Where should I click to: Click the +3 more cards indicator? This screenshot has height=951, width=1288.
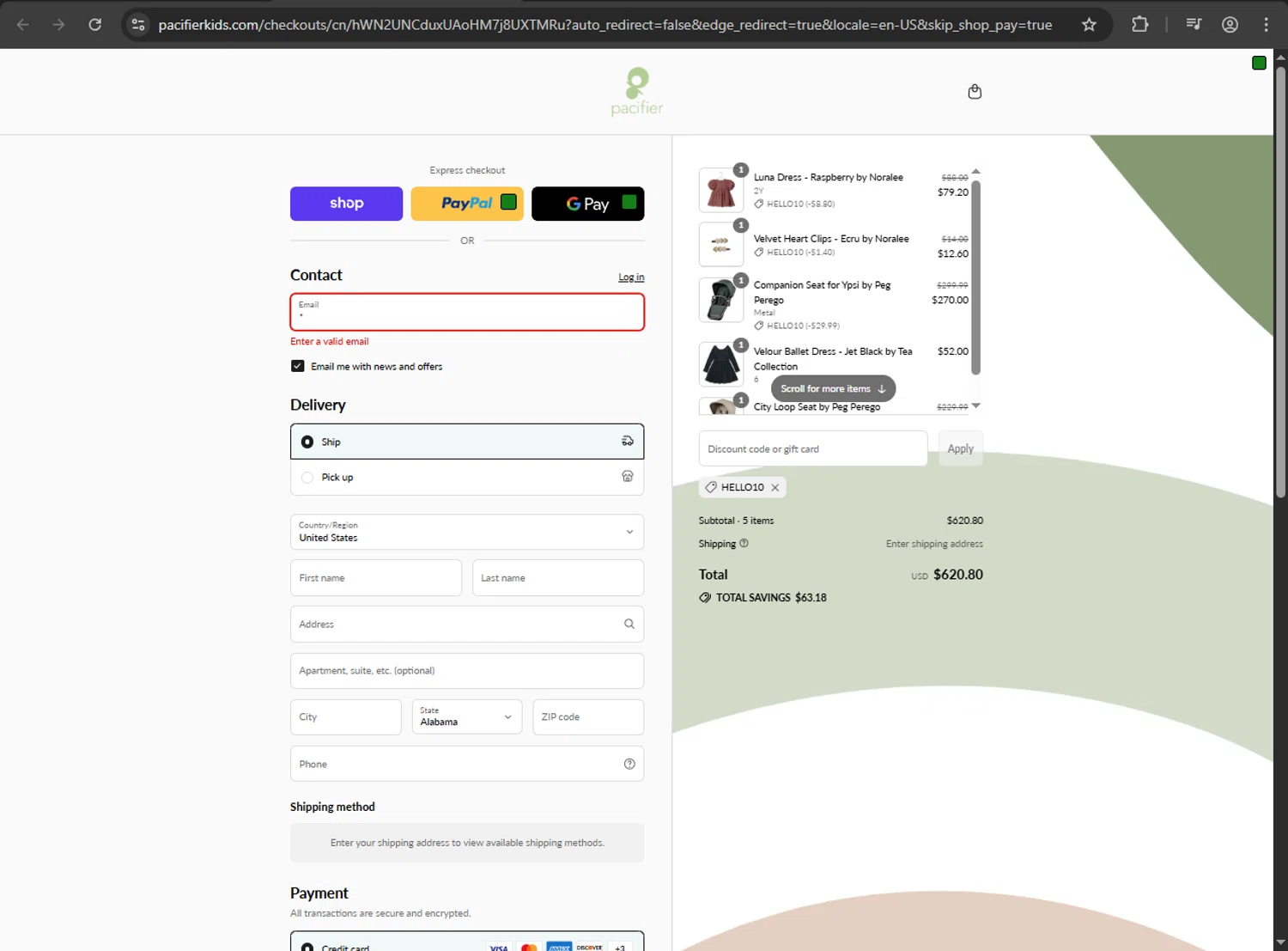click(620, 947)
